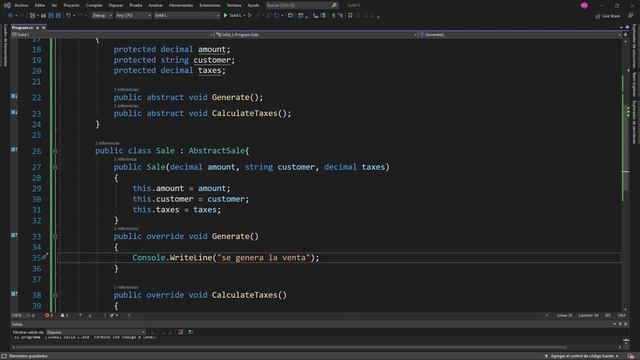640x360 pixels.
Task: Click the navigate backward toolbar icon
Action: click(x=11, y=16)
